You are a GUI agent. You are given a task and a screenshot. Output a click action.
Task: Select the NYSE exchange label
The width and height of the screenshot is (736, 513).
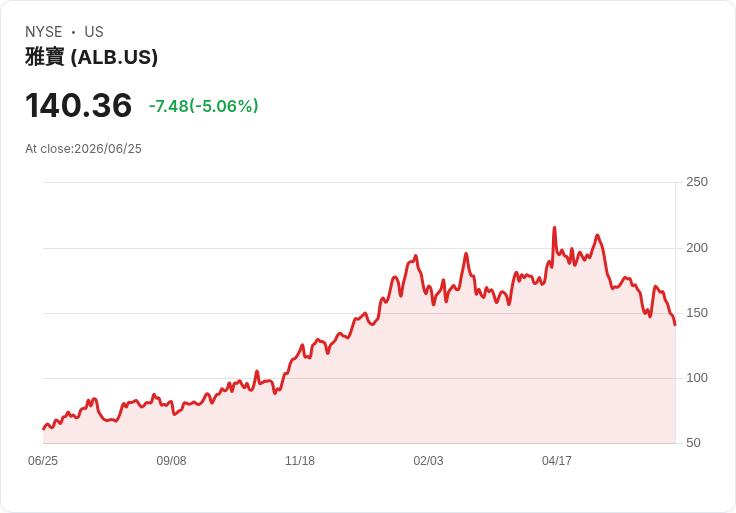pyautogui.click(x=44, y=32)
